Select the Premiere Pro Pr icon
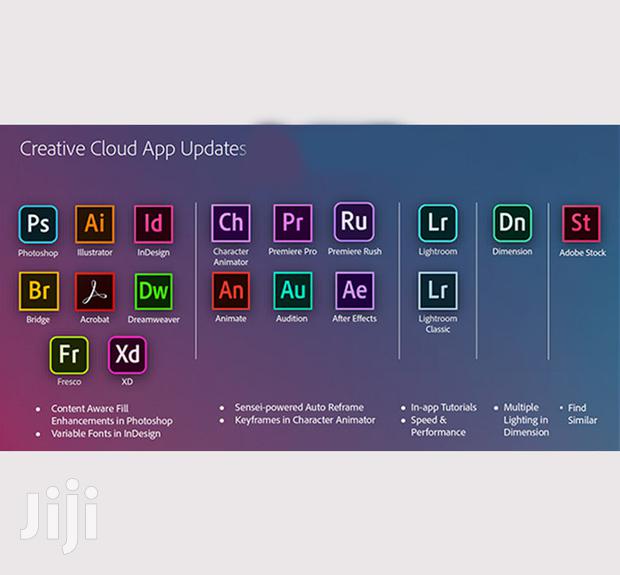This screenshot has width=620, height=575. click(293, 223)
